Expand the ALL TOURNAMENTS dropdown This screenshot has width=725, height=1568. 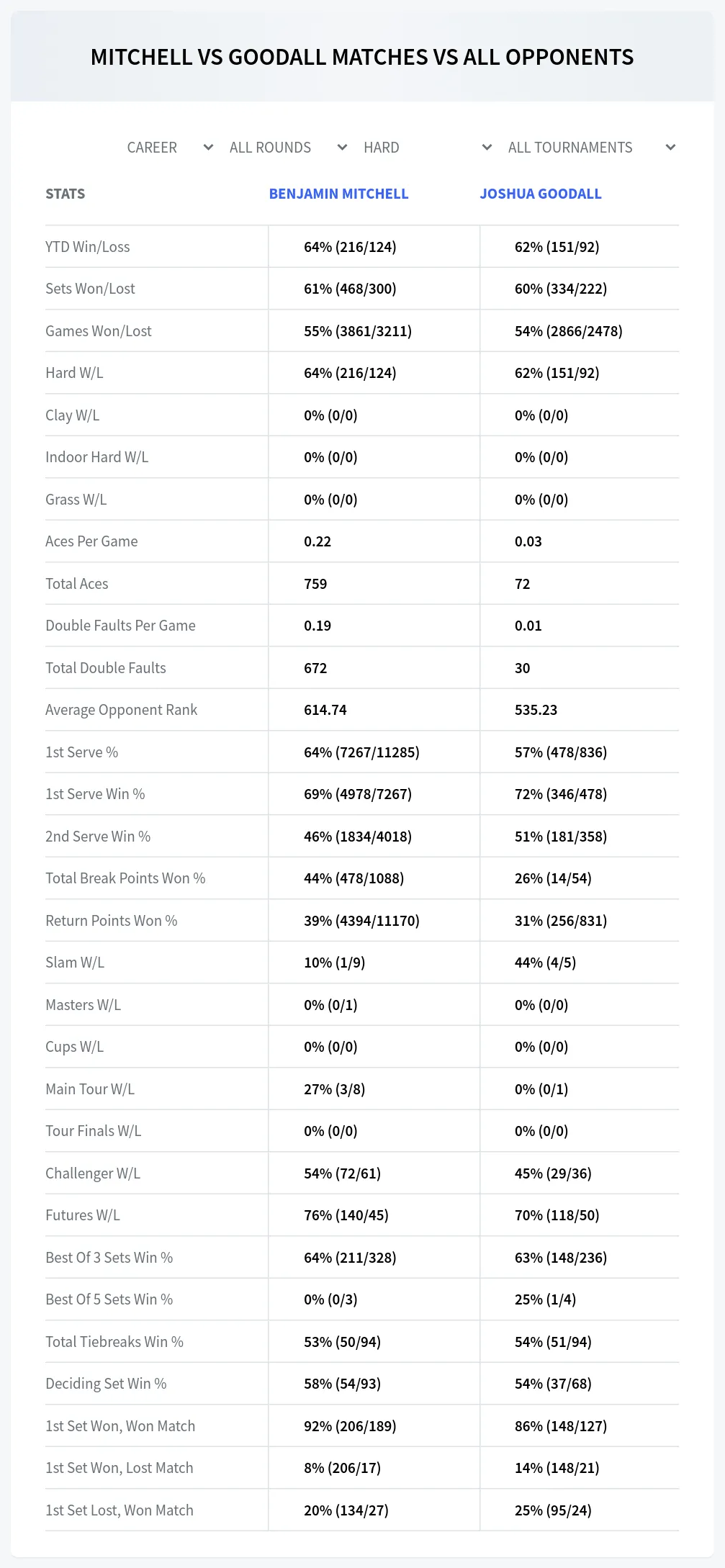[x=591, y=148]
